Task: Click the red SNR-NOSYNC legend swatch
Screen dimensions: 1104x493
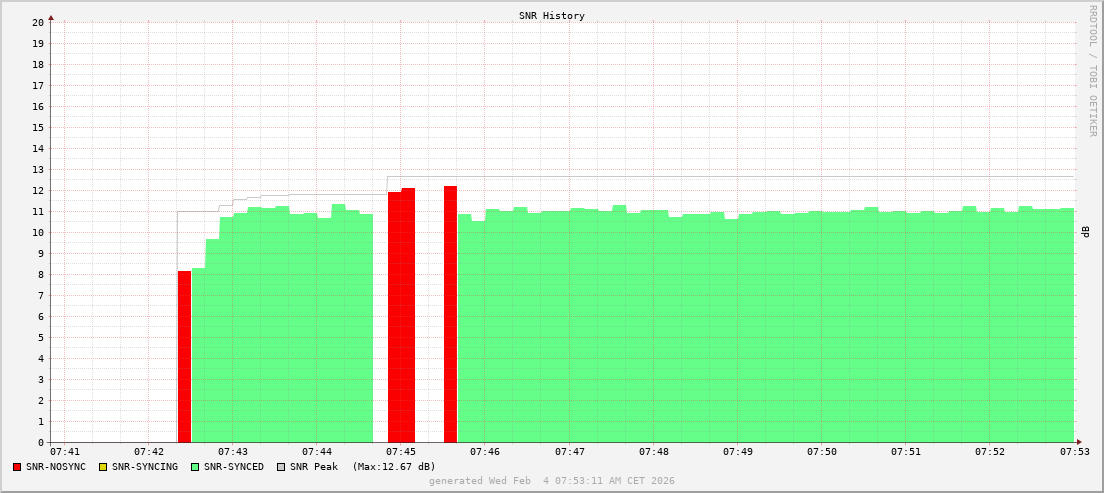Action: coord(17,467)
